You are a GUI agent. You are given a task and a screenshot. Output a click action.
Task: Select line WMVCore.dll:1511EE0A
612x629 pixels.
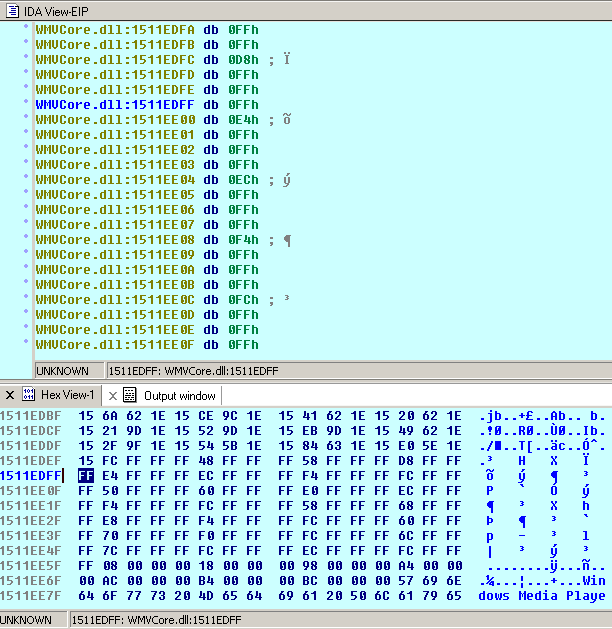coord(147,270)
